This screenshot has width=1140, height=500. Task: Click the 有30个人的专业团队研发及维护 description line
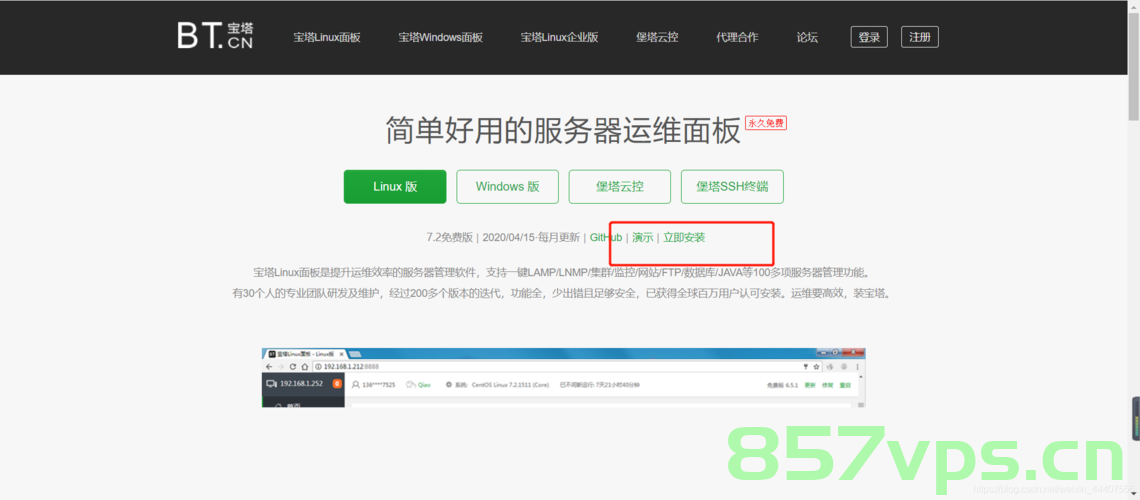click(561, 294)
